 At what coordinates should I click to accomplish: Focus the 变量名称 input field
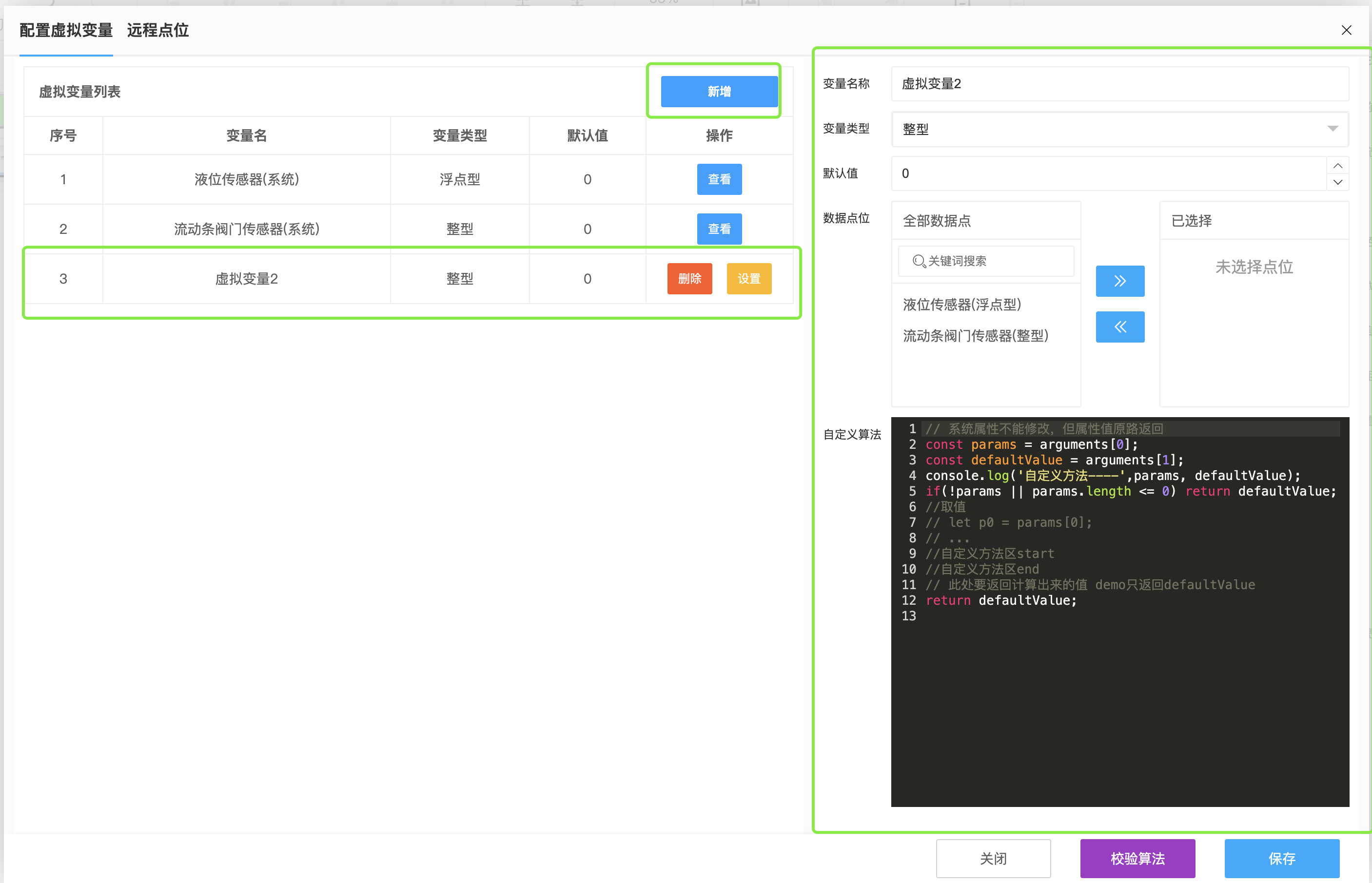pyautogui.click(x=1119, y=84)
